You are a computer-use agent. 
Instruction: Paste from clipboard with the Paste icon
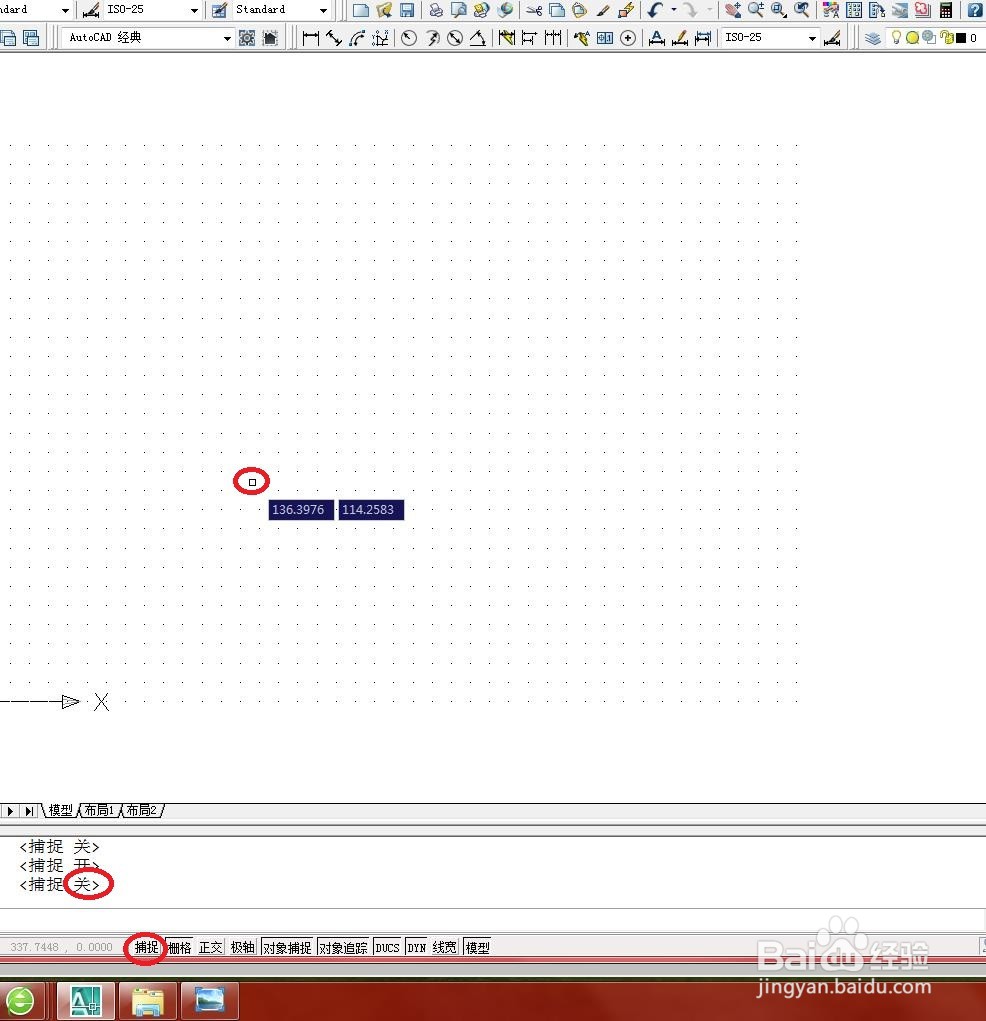pyautogui.click(x=579, y=10)
